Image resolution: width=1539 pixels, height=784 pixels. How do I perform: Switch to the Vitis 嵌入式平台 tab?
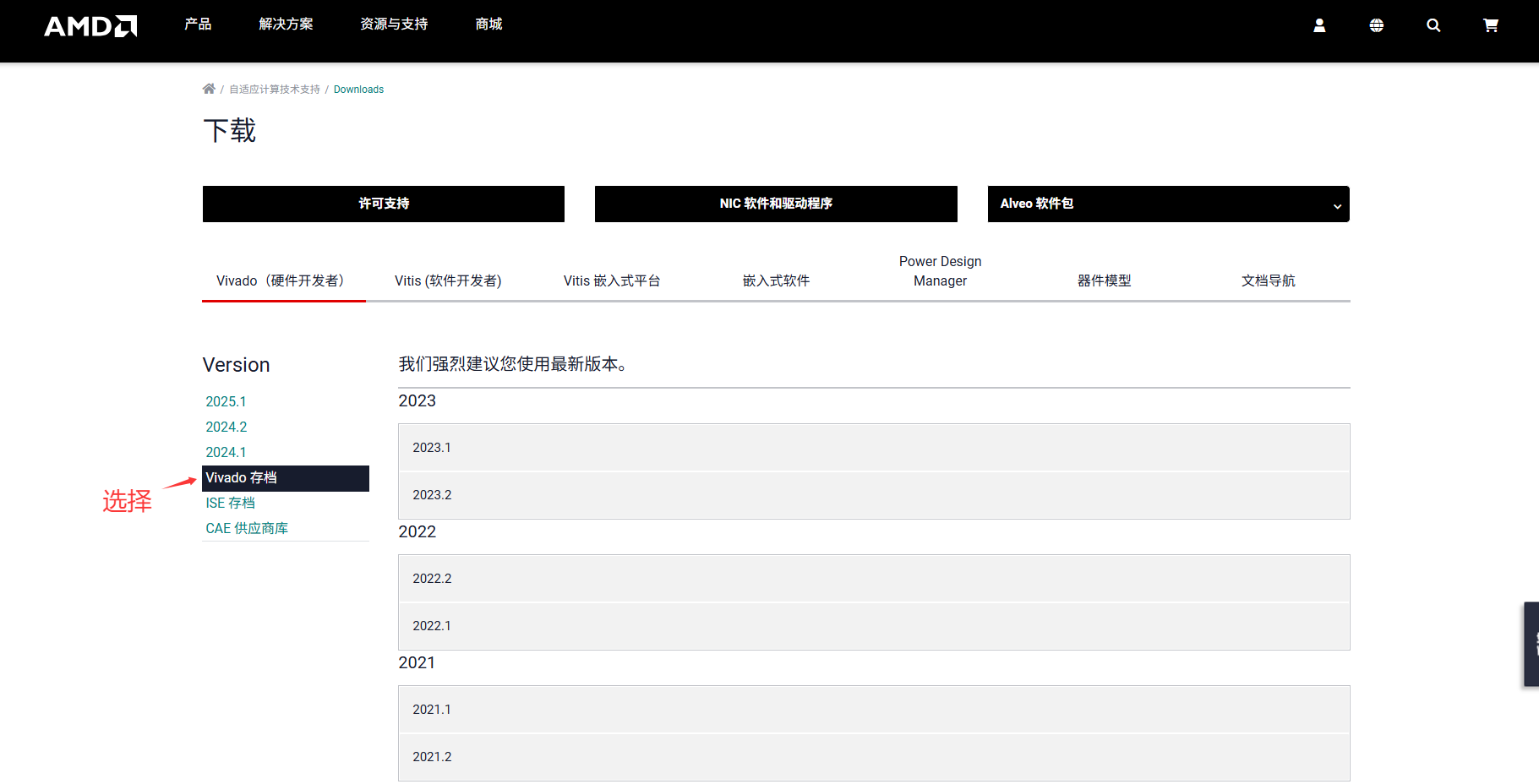pos(612,280)
